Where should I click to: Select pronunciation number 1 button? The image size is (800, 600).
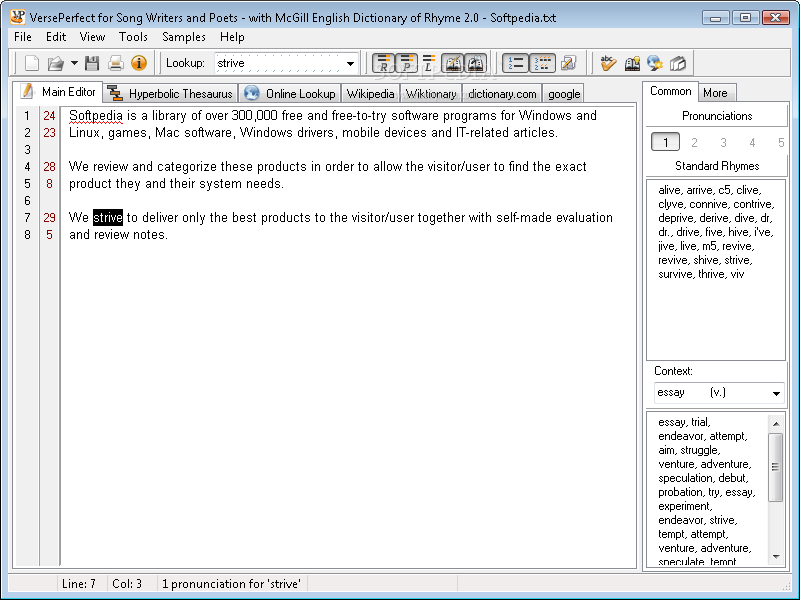click(665, 142)
